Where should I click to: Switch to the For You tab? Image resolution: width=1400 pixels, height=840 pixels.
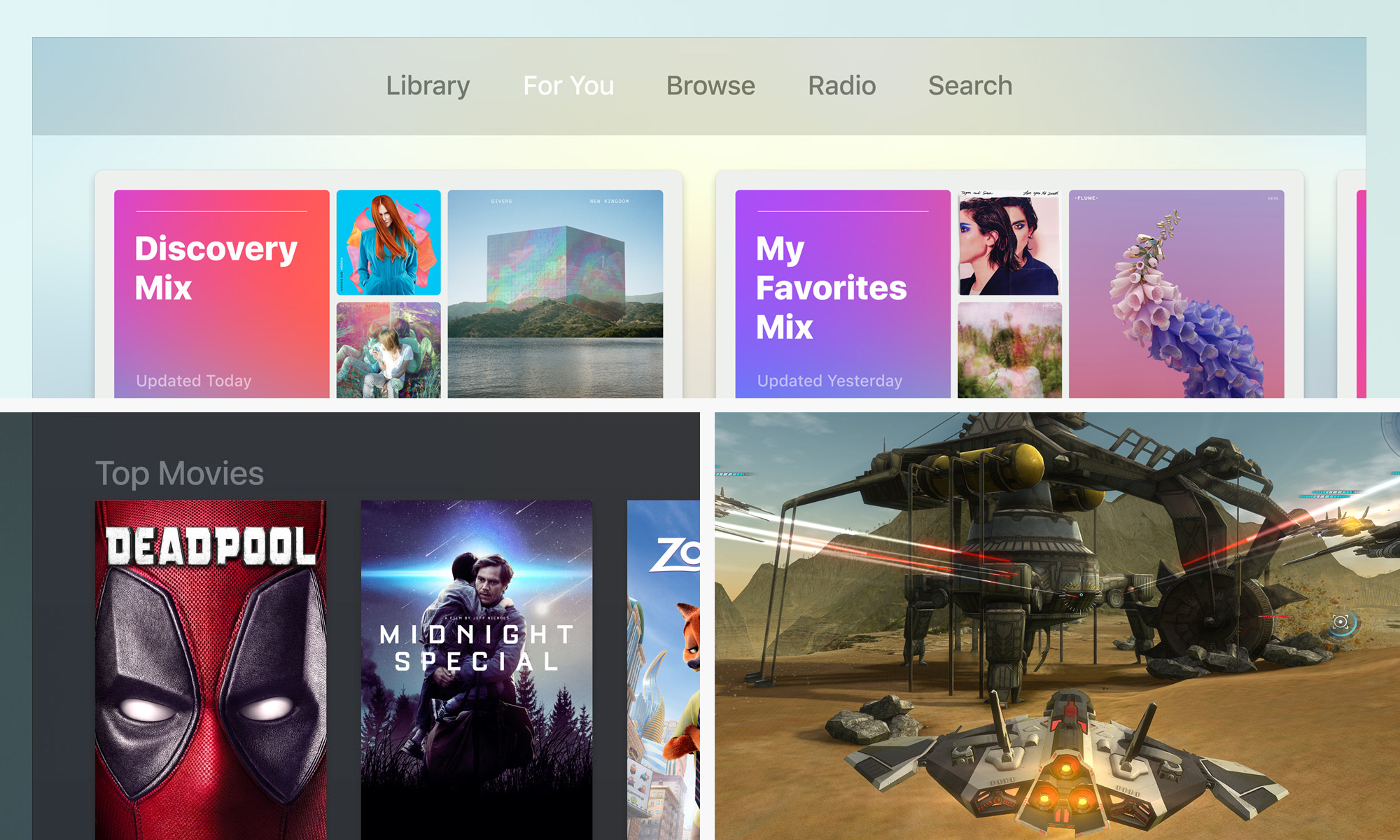[568, 86]
